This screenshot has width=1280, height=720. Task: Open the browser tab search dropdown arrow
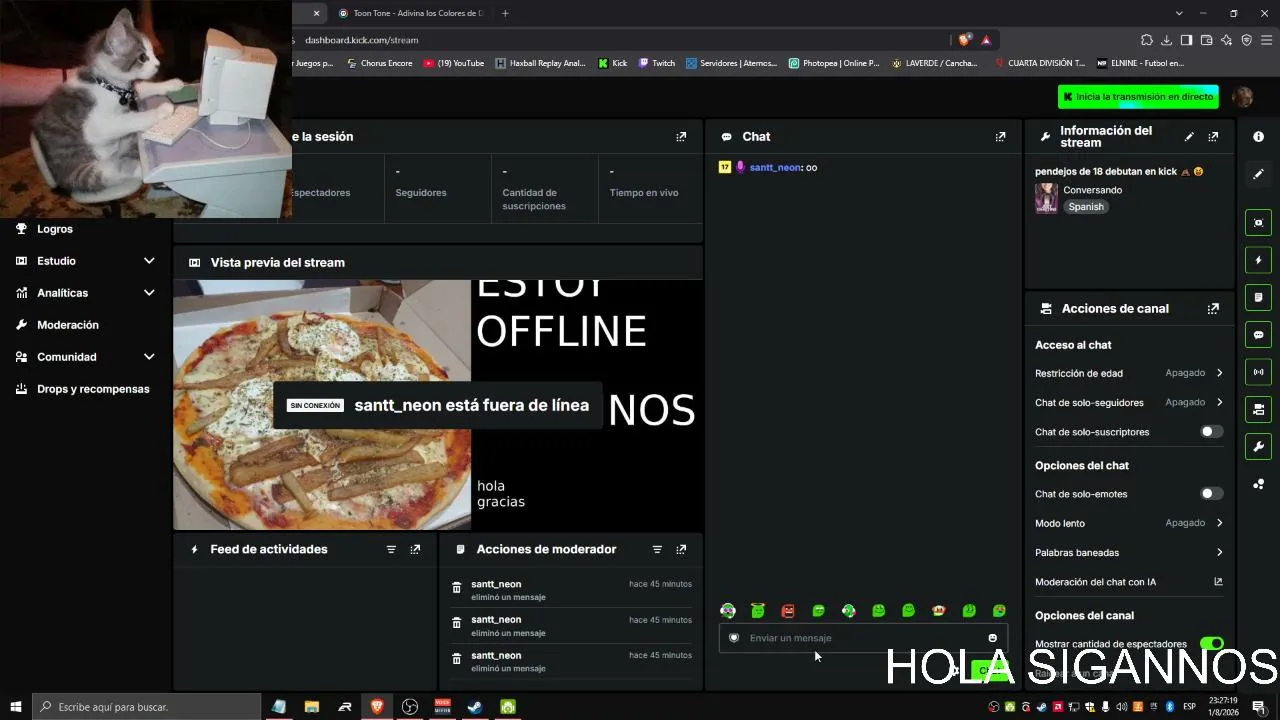click(1179, 13)
